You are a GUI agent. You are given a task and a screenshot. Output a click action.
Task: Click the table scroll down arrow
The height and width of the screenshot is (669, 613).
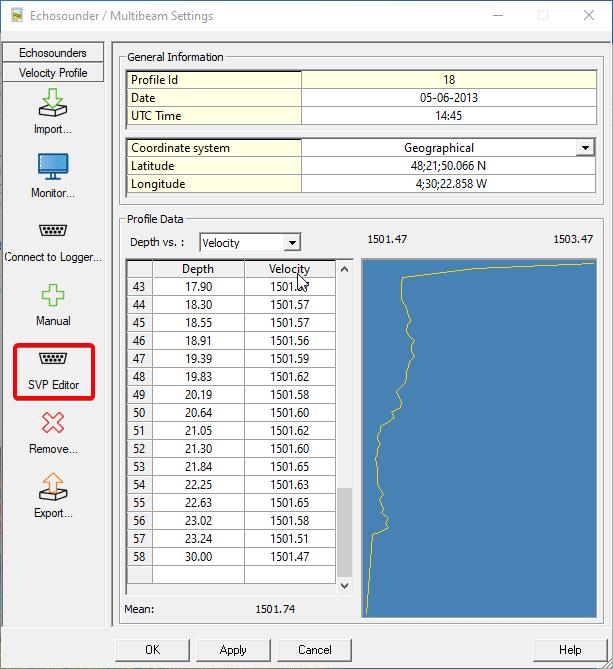click(344, 586)
